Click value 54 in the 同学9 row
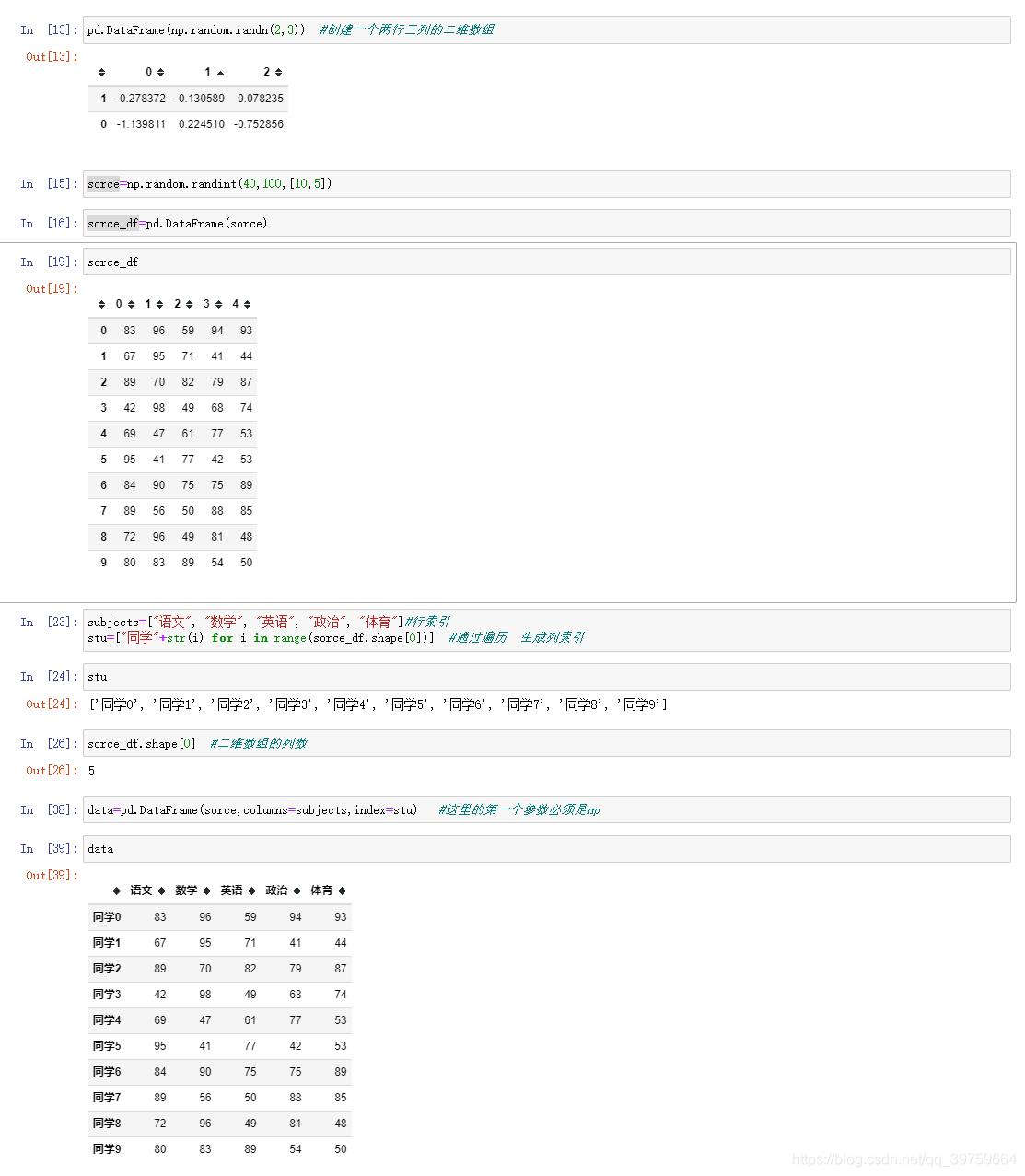Screen dimensions: 1025x1176 point(296,1149)
